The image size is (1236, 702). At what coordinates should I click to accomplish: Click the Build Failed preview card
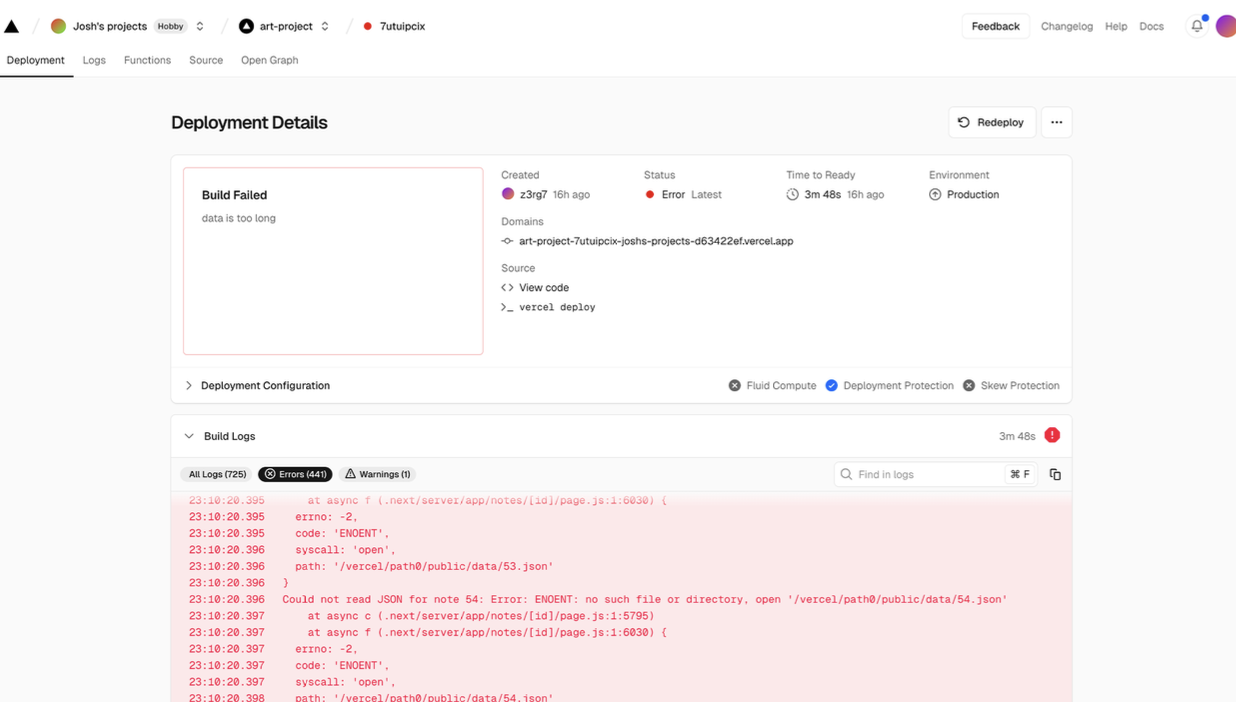coord(333,261)
